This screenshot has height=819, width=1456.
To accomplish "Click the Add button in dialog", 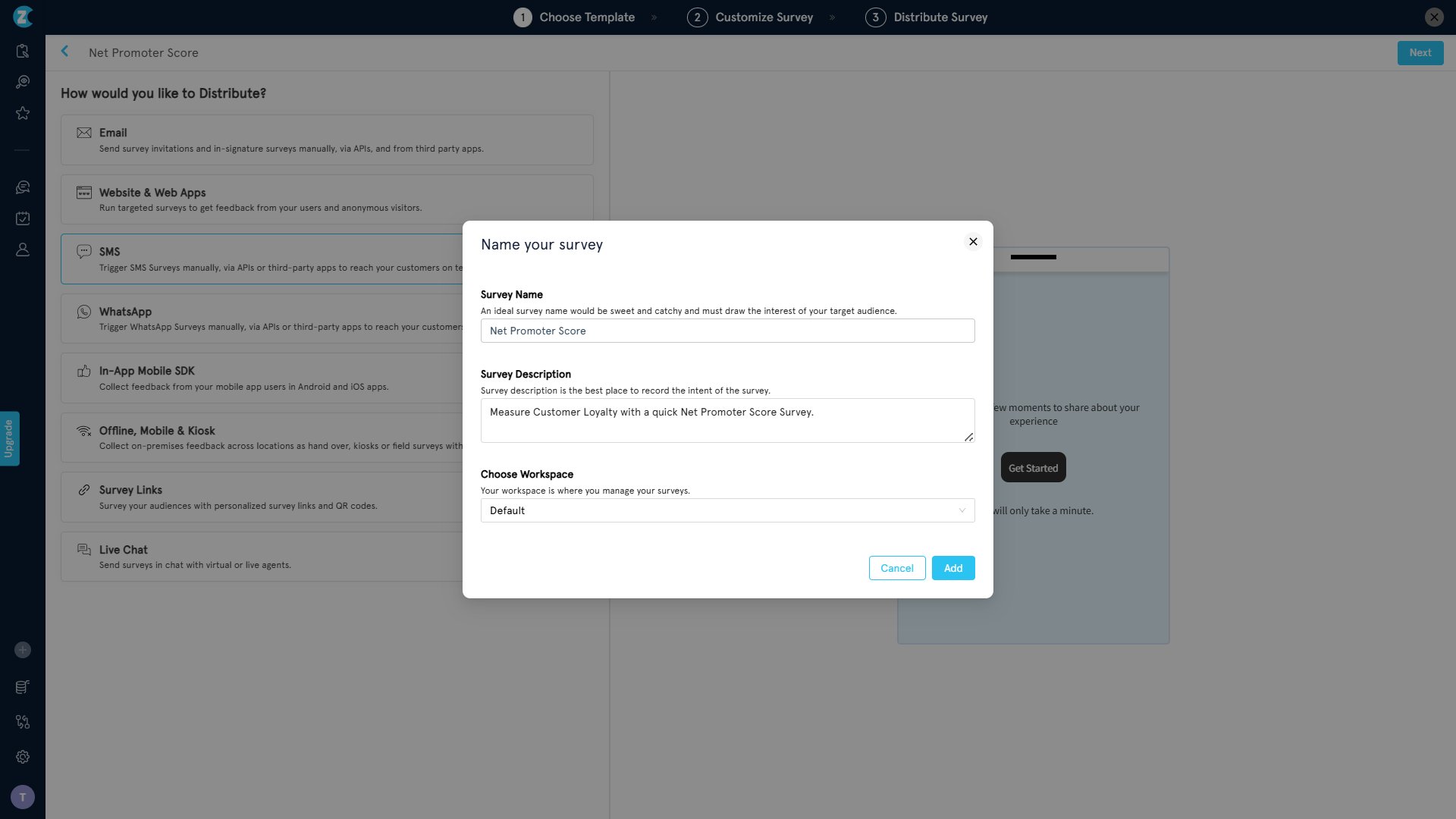I will 953,568.
